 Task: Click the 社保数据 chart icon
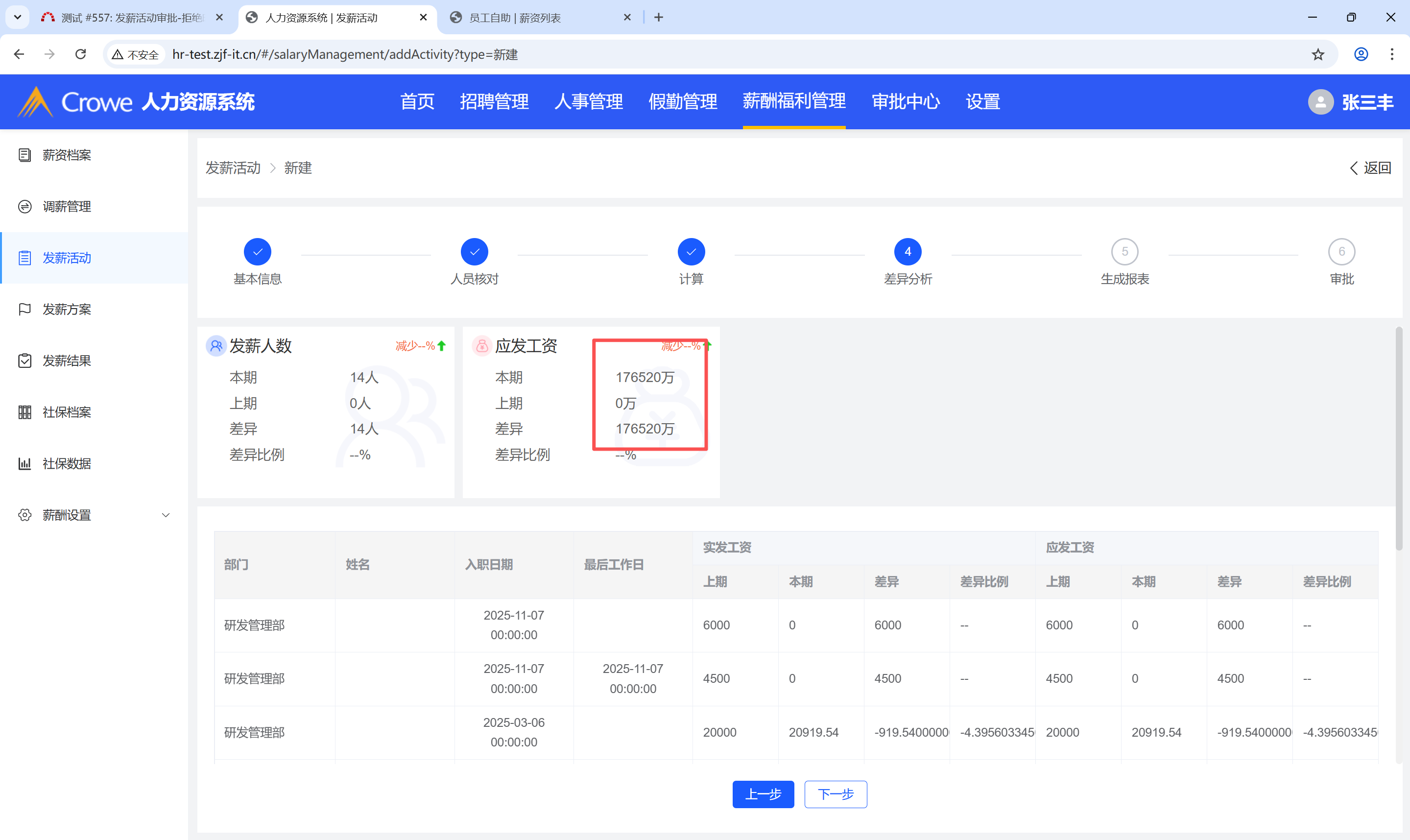[24, 463]
